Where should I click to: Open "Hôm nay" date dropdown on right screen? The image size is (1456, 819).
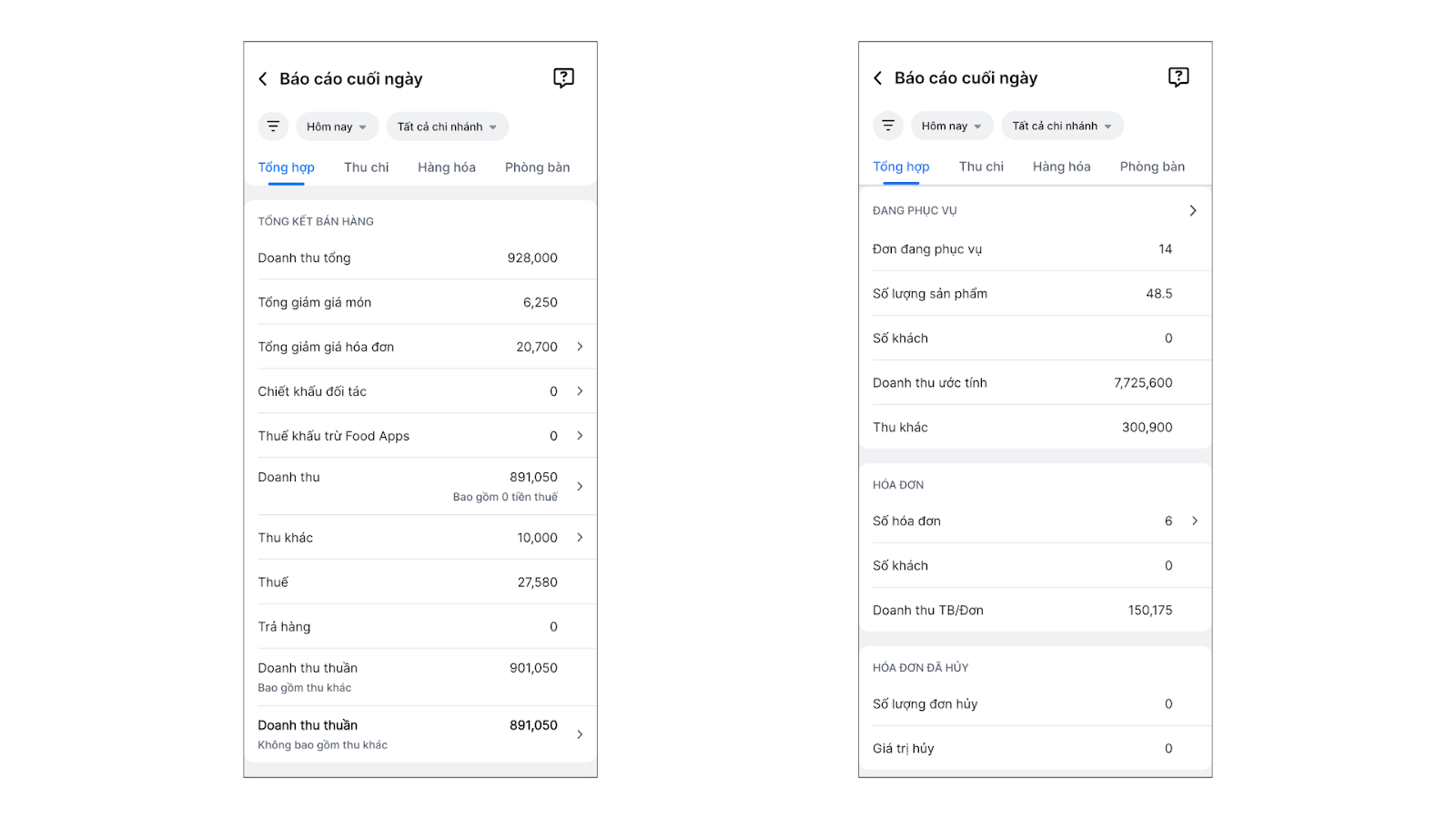tap(951, 126)
